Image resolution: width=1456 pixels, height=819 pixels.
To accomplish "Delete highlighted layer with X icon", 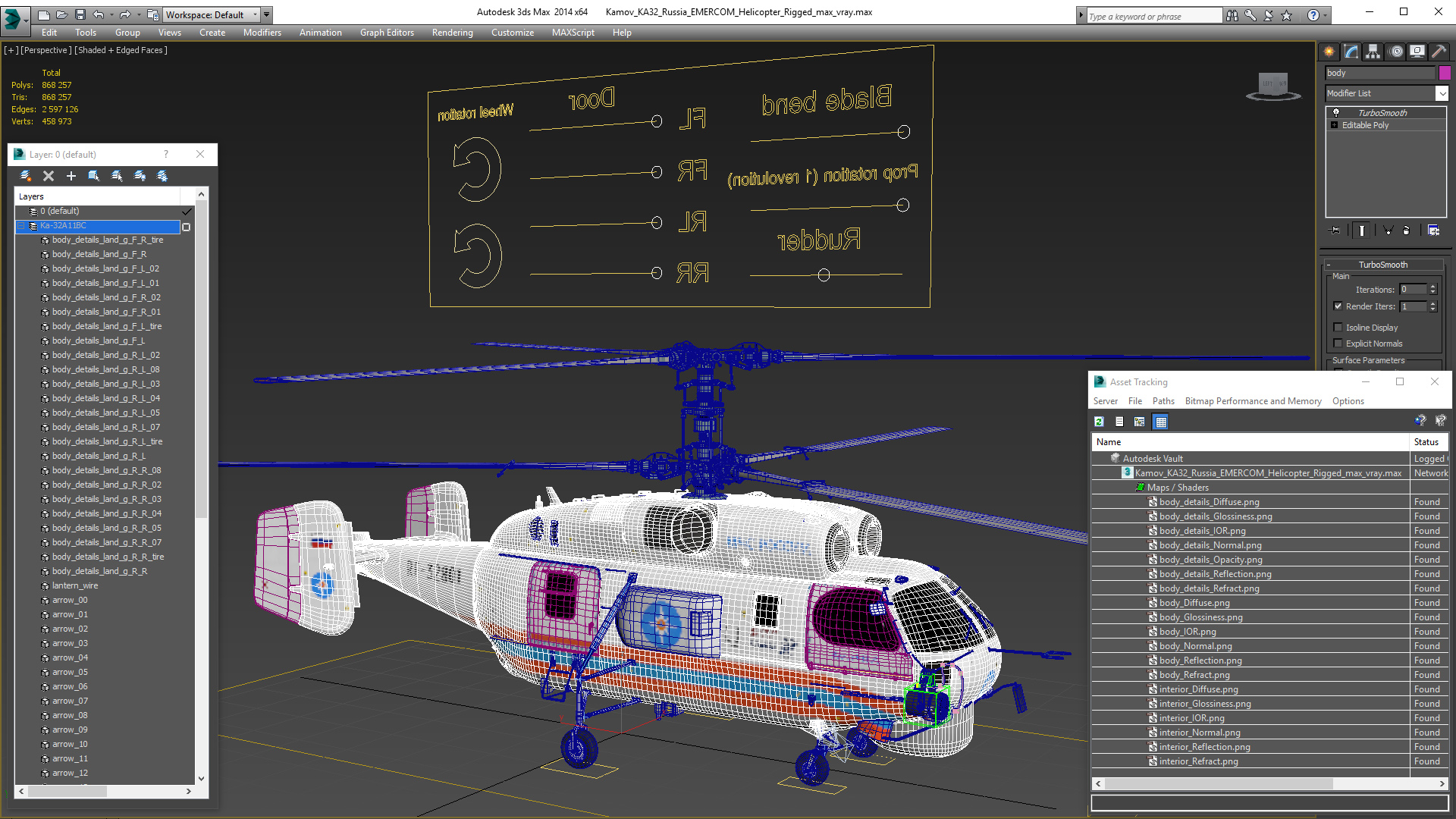I will (x=49, y=176).
